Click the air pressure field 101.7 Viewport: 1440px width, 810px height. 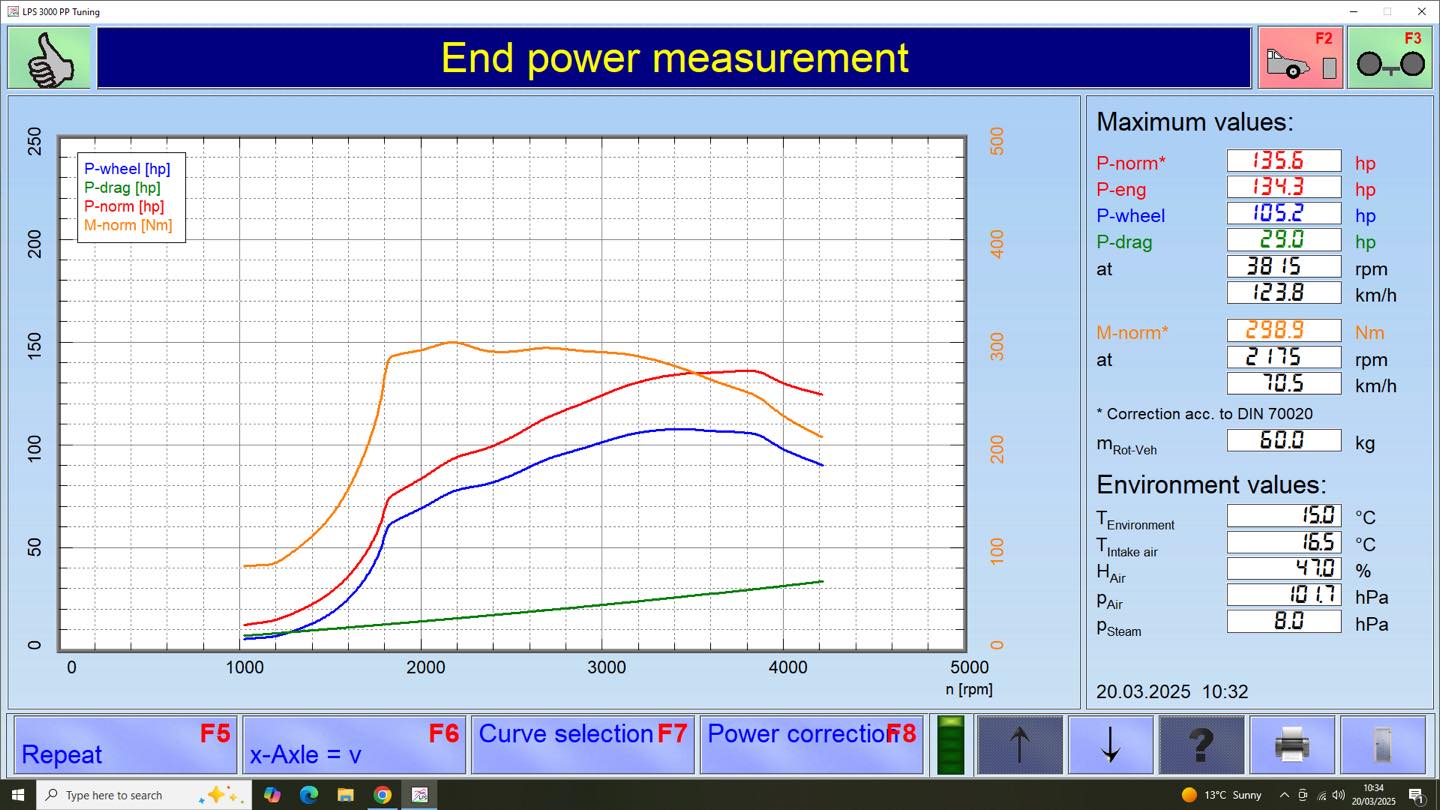coord(1284,595)
